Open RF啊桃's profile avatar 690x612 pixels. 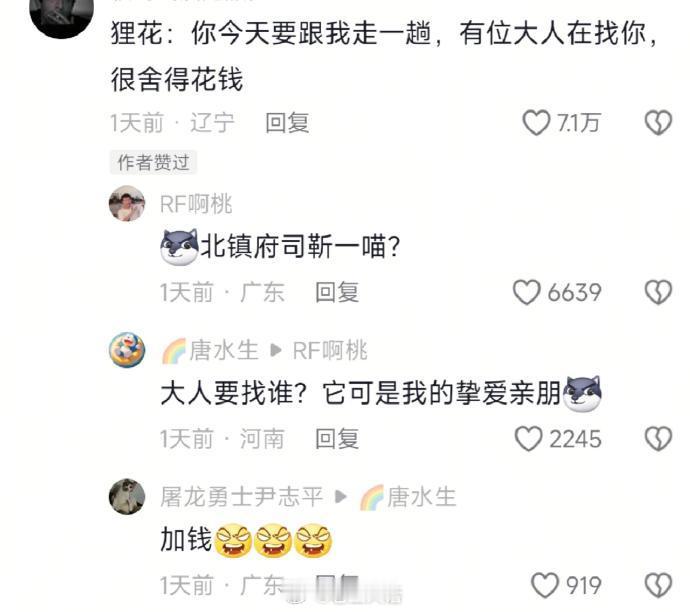(127, 203)
